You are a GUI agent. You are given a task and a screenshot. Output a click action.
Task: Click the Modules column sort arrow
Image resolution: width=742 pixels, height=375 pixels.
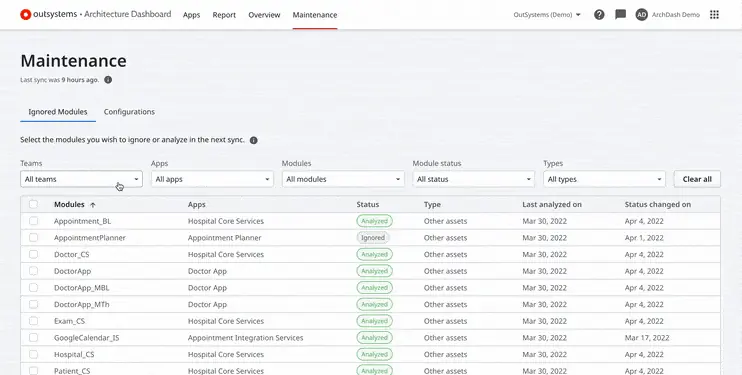[93, 205]
